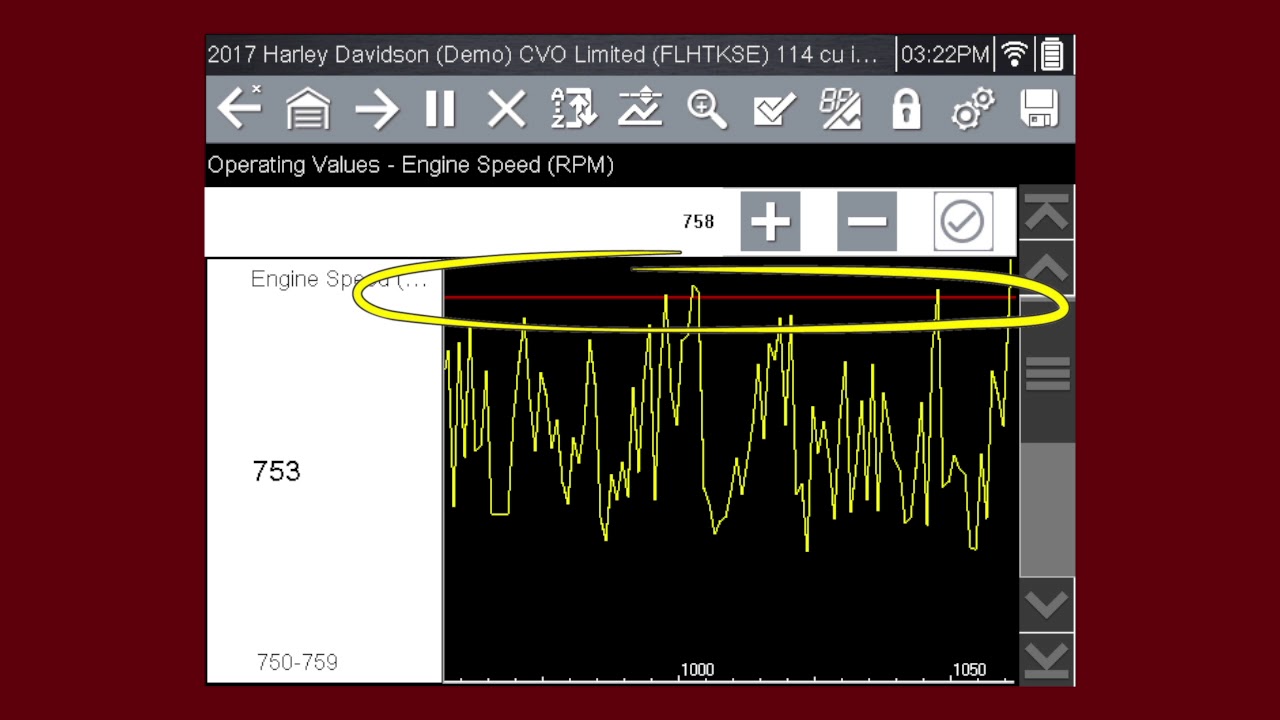The height and width of the screenshot is (720, 1280).
Task: Tap the Wi-Fi status icon
Action: pyautogui.click(x=1015, y=54)
